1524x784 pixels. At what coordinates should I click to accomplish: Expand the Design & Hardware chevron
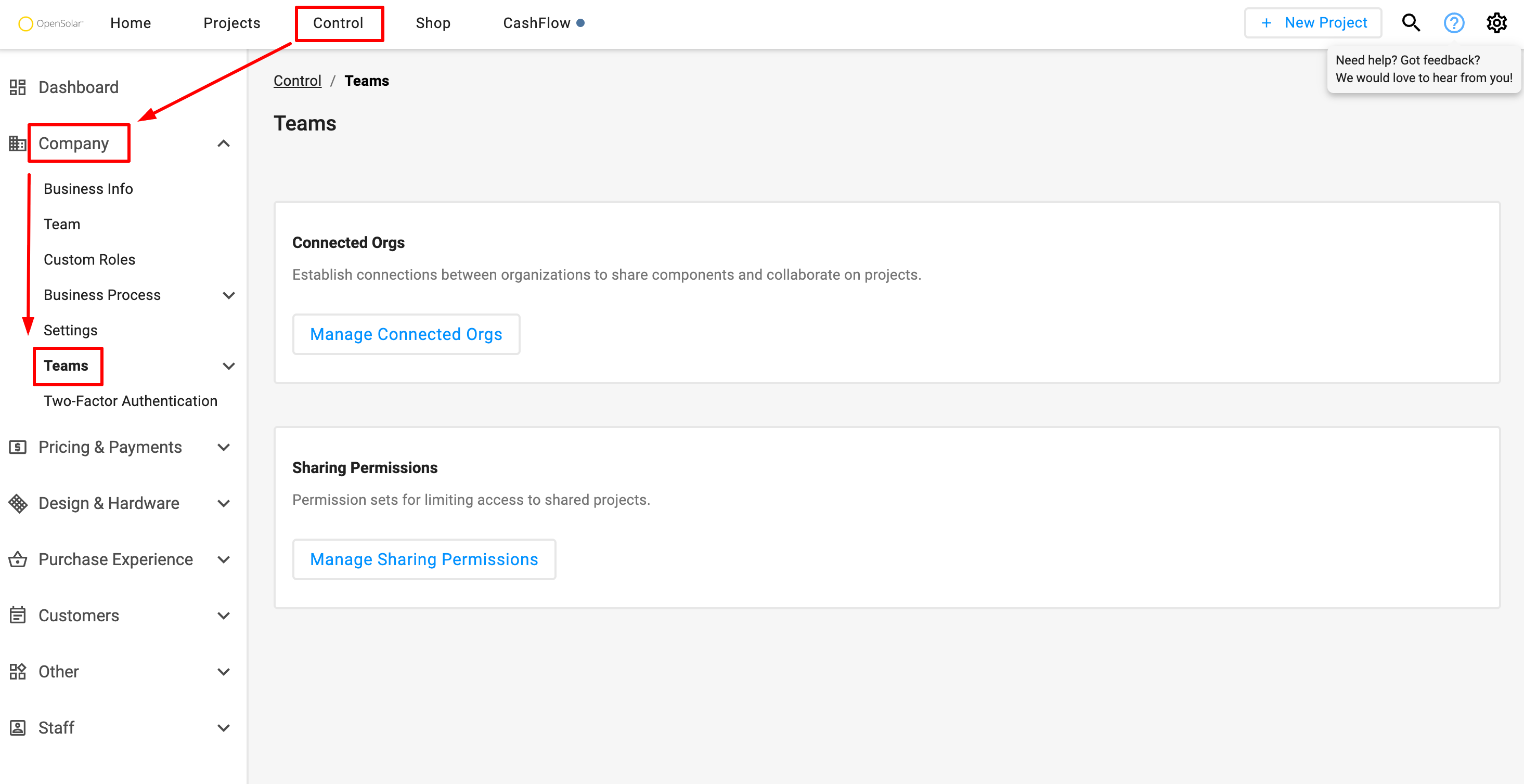click(224, 503)
